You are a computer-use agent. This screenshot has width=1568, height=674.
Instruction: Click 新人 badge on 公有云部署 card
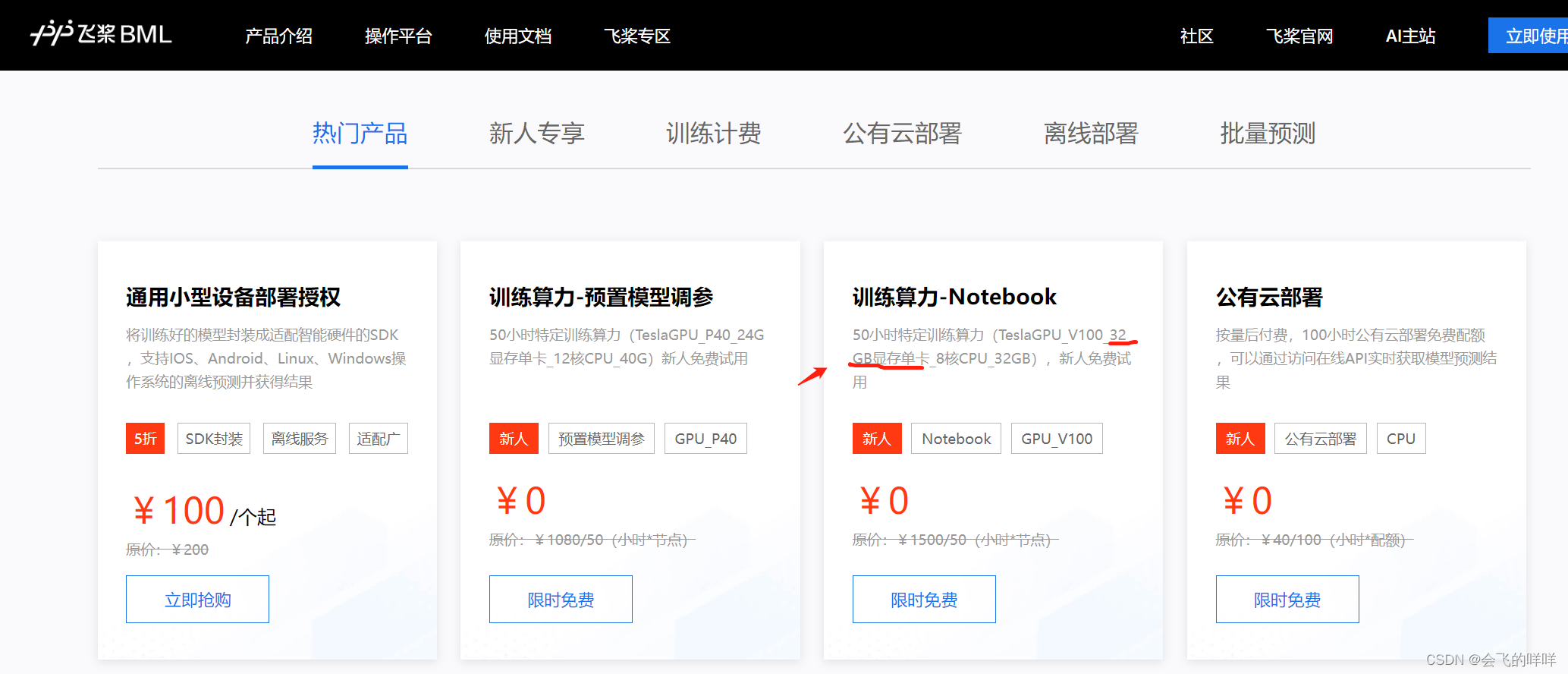[x=1240, y=439]
